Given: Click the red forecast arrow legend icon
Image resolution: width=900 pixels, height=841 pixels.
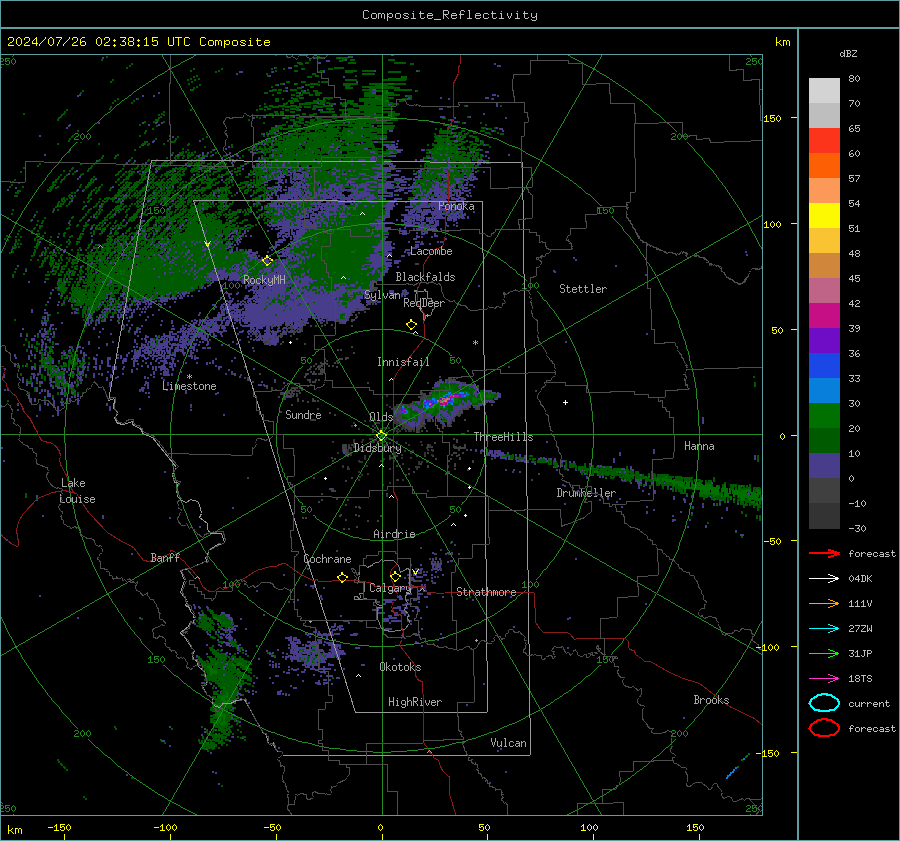Looking at the screenshot, I should [824, 553].
